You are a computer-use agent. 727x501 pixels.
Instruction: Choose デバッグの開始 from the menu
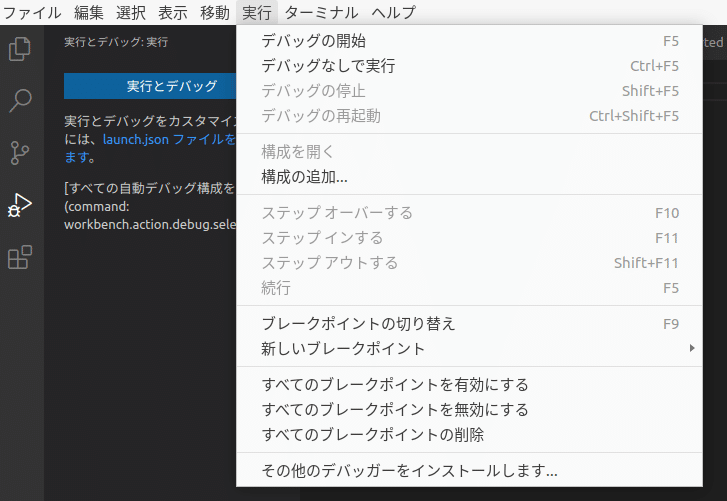pos(469,41)
